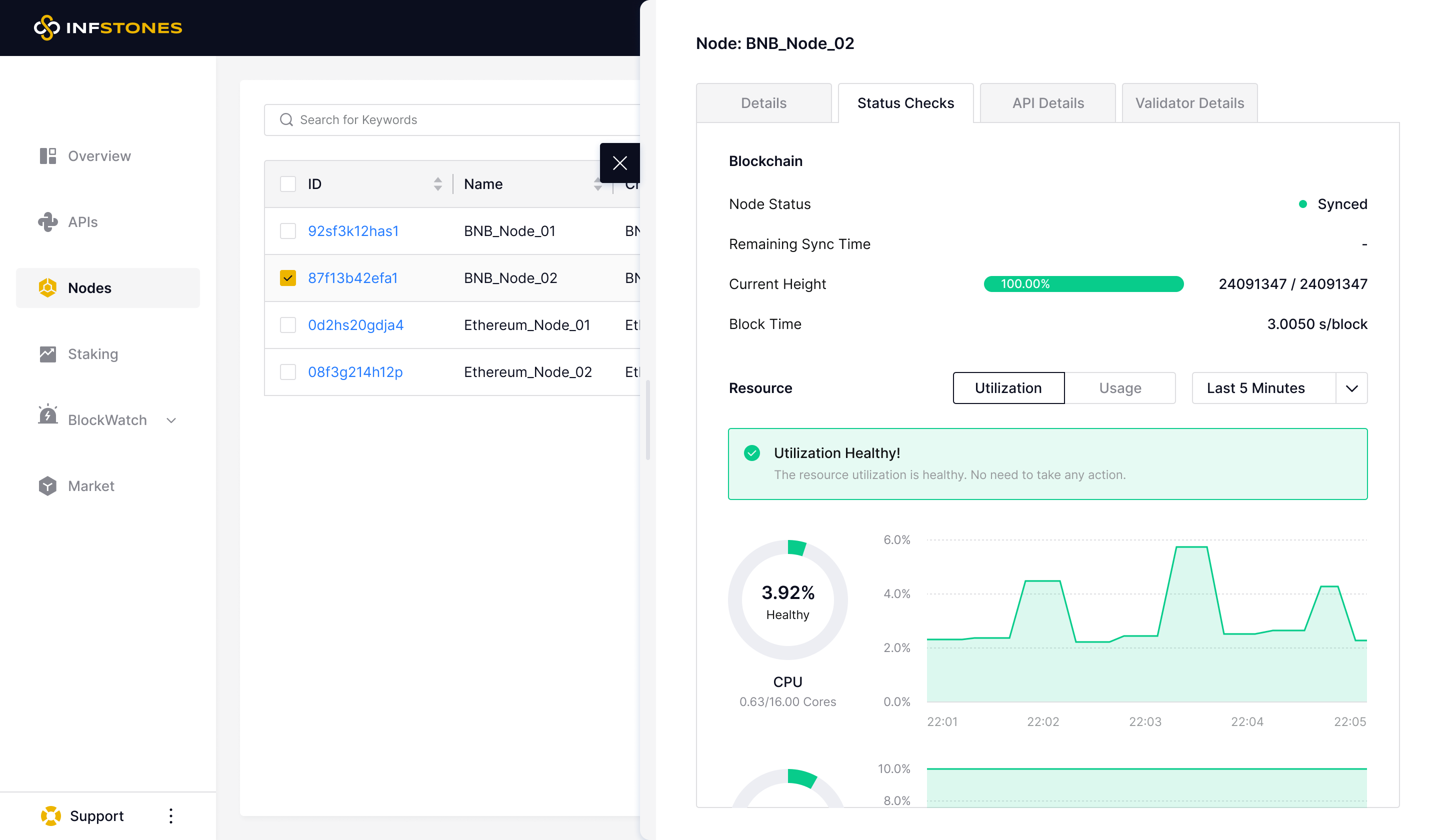1440x840 pixels.
Task: Toggle the select-all checkbox in table header
Action: tap(288, 184)
